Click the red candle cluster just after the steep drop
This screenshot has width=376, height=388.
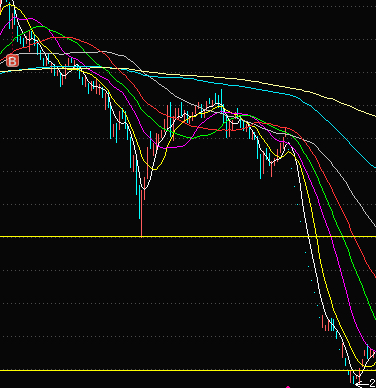pos(327,323)
